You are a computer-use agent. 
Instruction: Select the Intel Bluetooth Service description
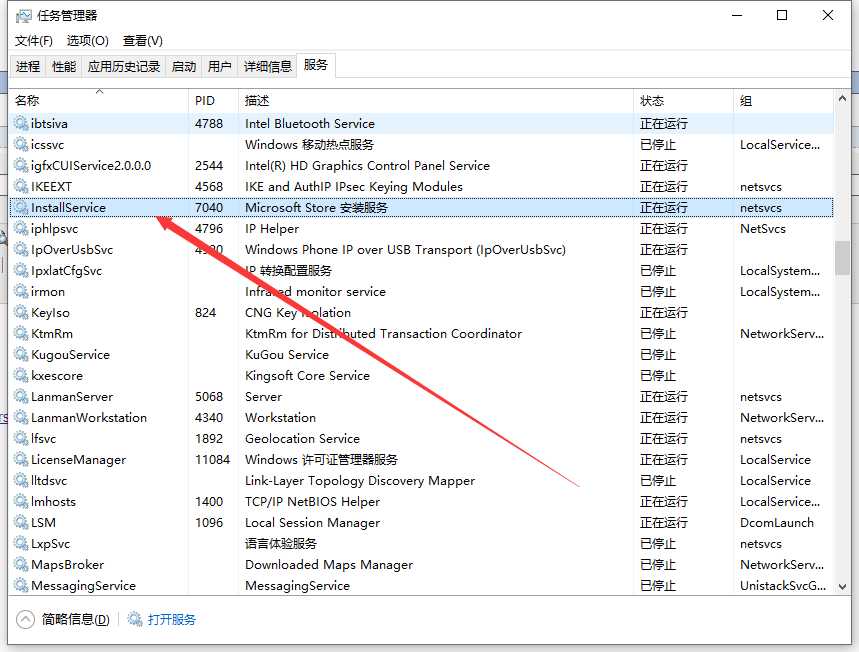tap(310, 124)
